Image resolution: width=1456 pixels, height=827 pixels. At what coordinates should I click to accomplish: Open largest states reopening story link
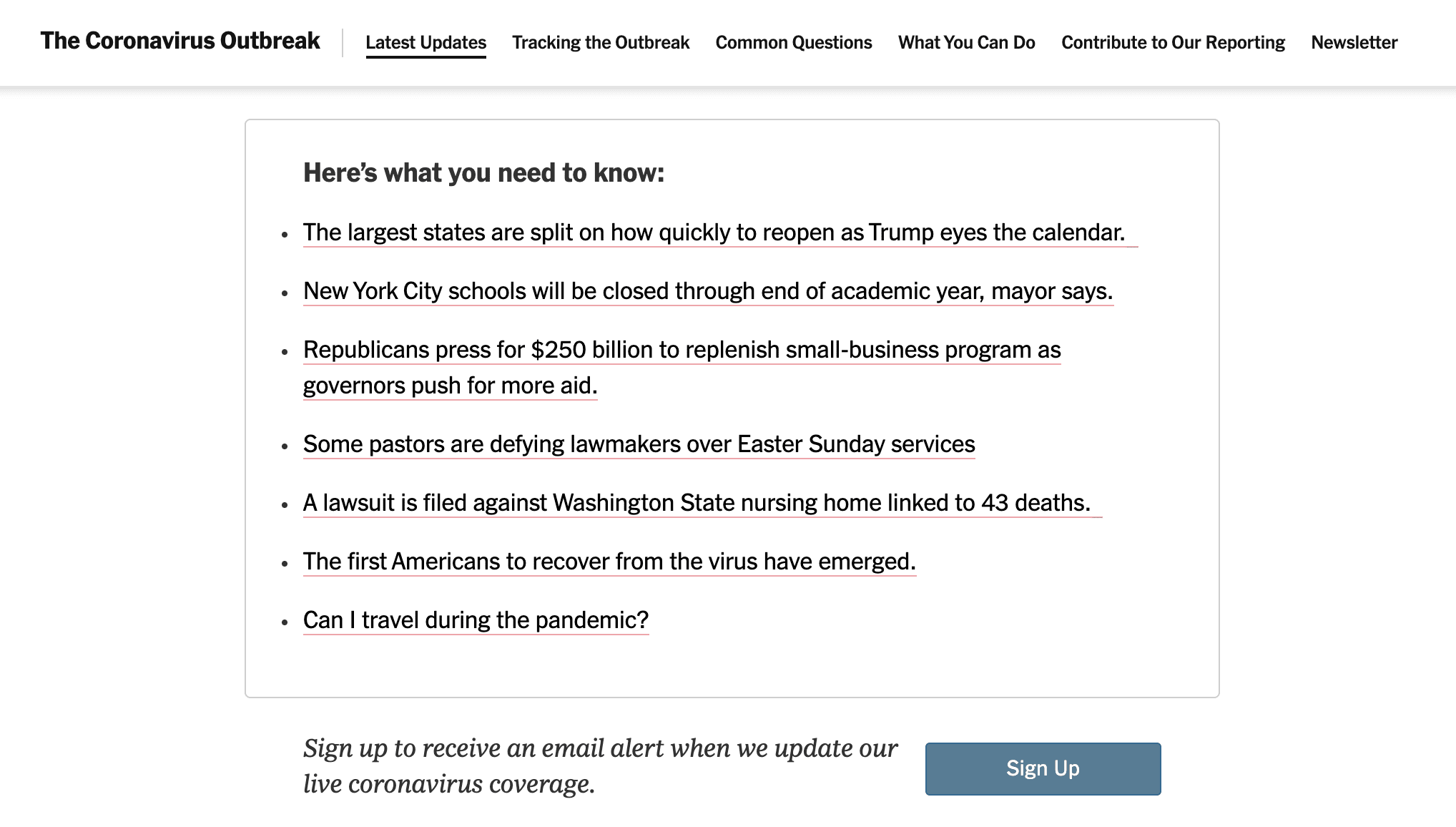coord(713,233)
